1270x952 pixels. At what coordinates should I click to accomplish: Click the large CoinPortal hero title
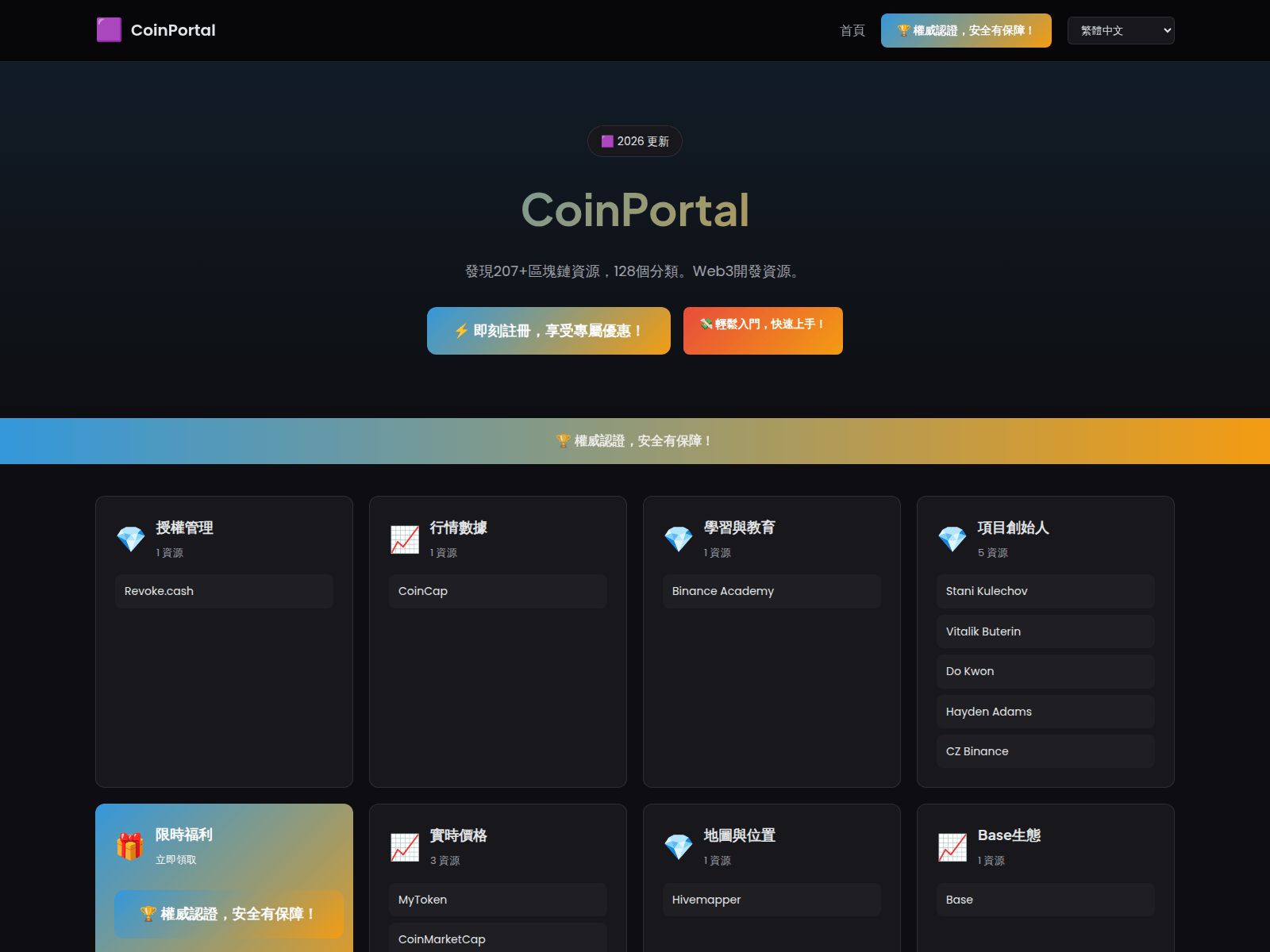(635, 210)
